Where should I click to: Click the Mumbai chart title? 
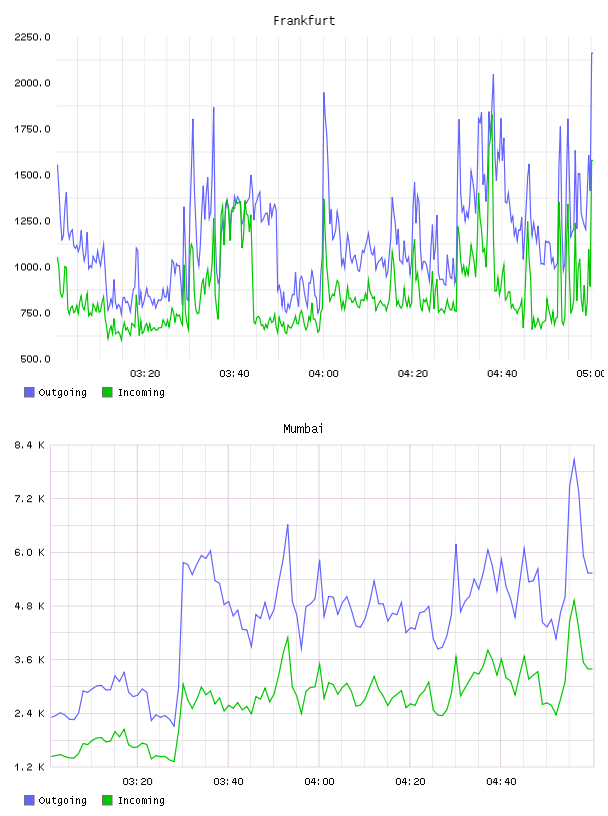pos(303,429)
